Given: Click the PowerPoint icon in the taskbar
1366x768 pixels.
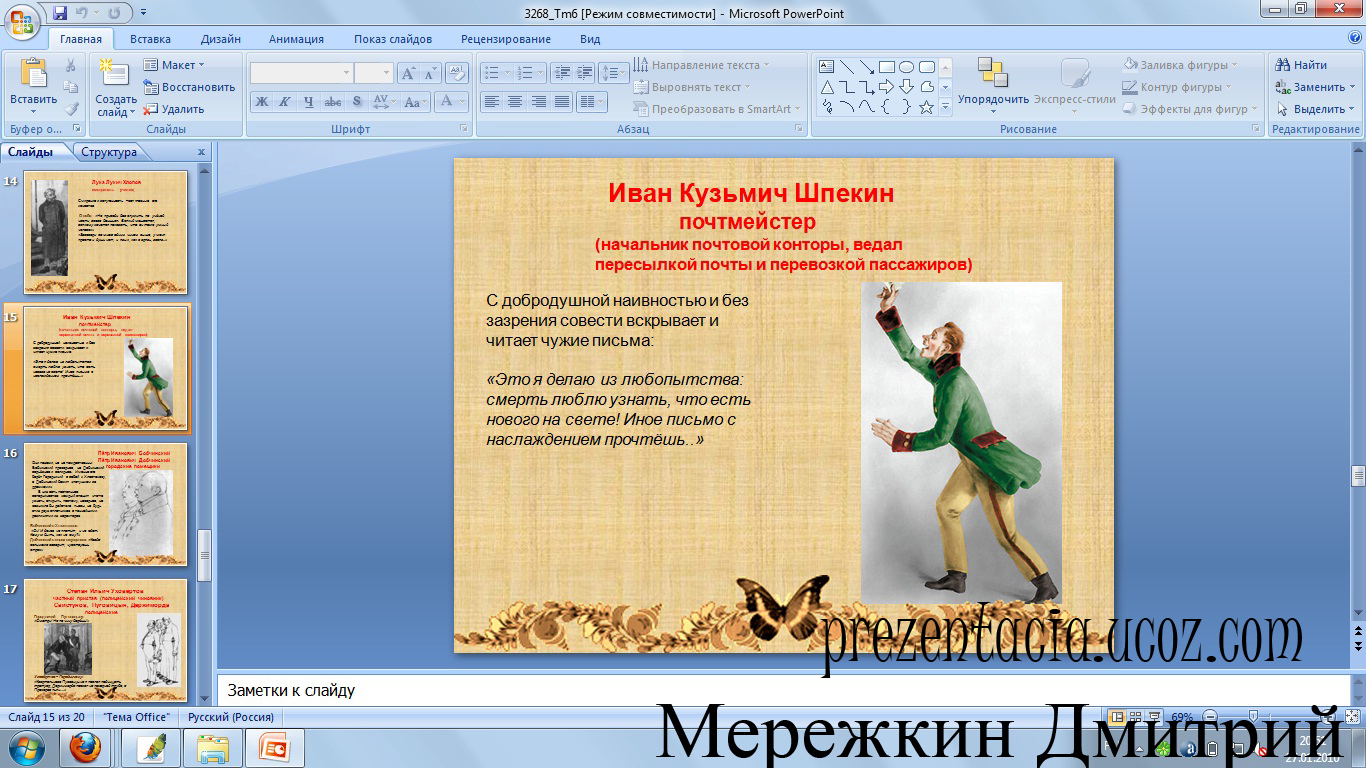Looking at the screenshot, I should pos(273,747).
